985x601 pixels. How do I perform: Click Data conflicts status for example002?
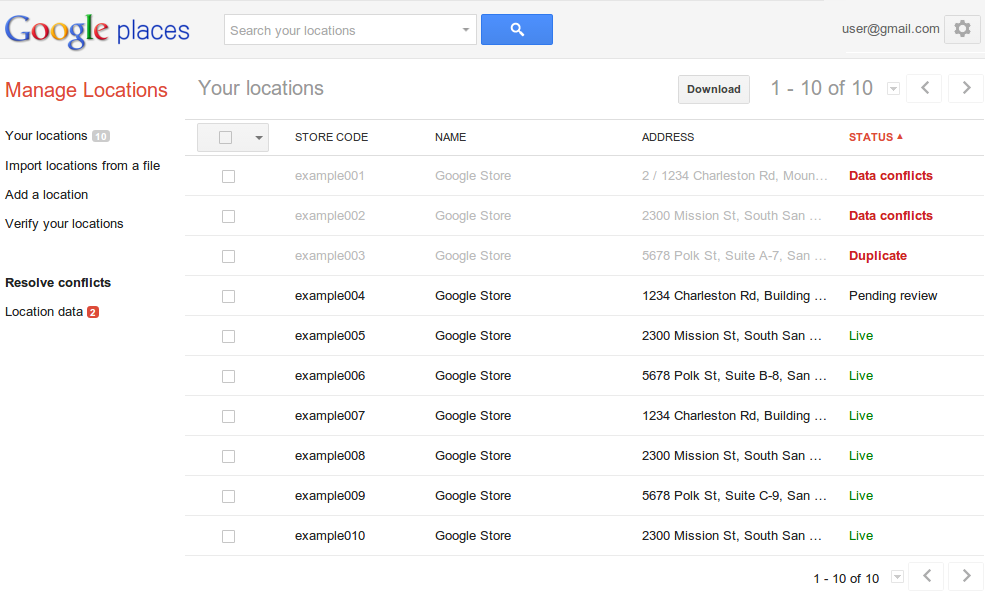(x=891, y=216)
